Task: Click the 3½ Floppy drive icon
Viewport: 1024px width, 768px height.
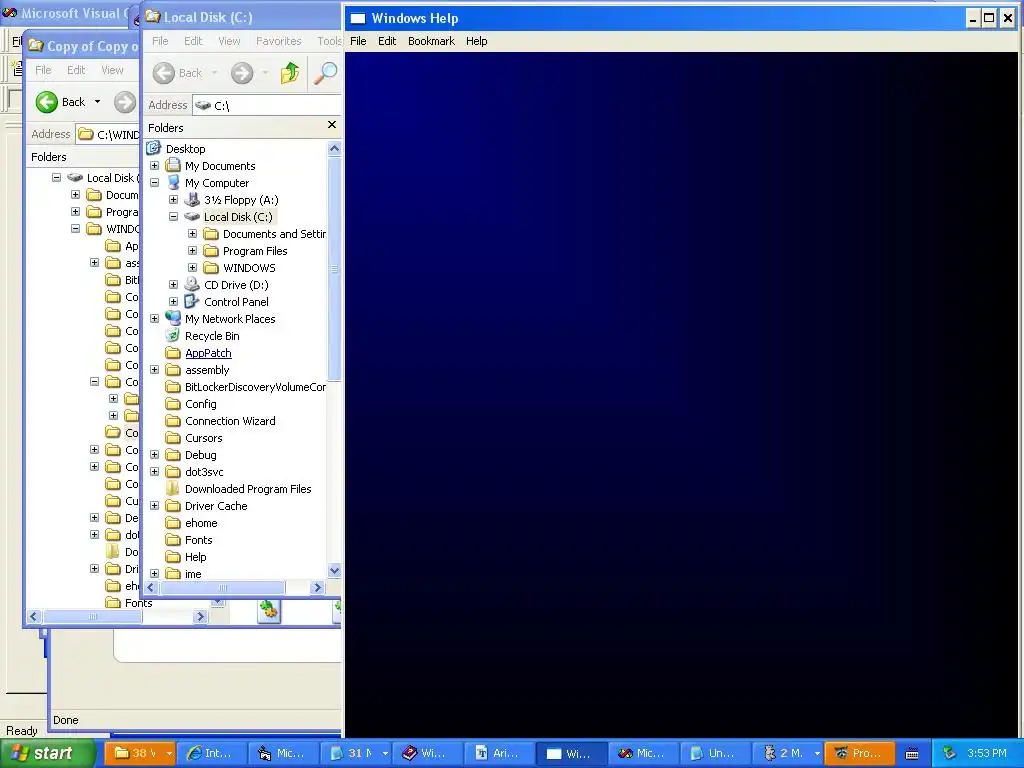Action: click(192, 199)
